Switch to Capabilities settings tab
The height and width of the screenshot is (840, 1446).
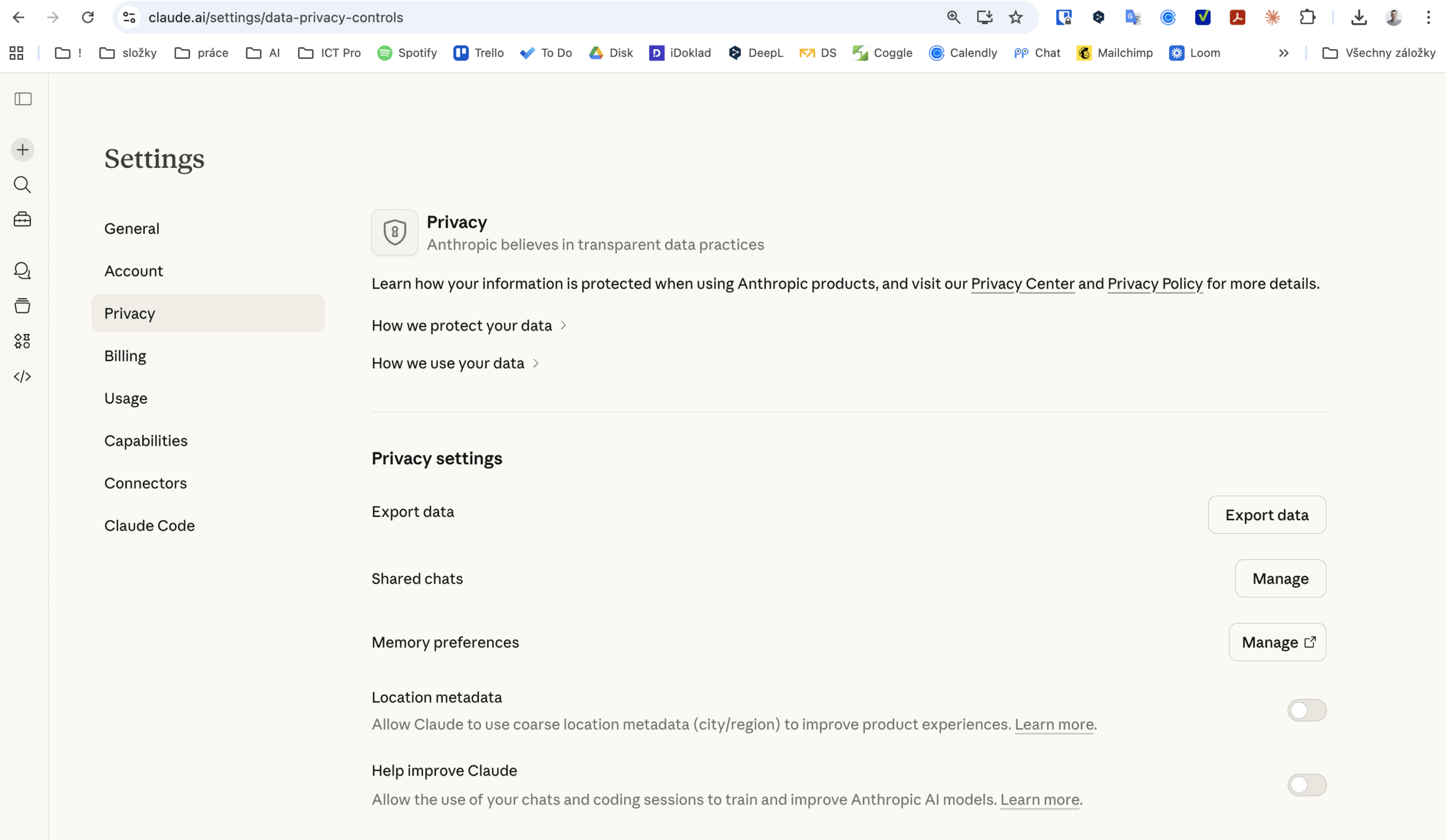pyautogui.click(x=146, y=441)
